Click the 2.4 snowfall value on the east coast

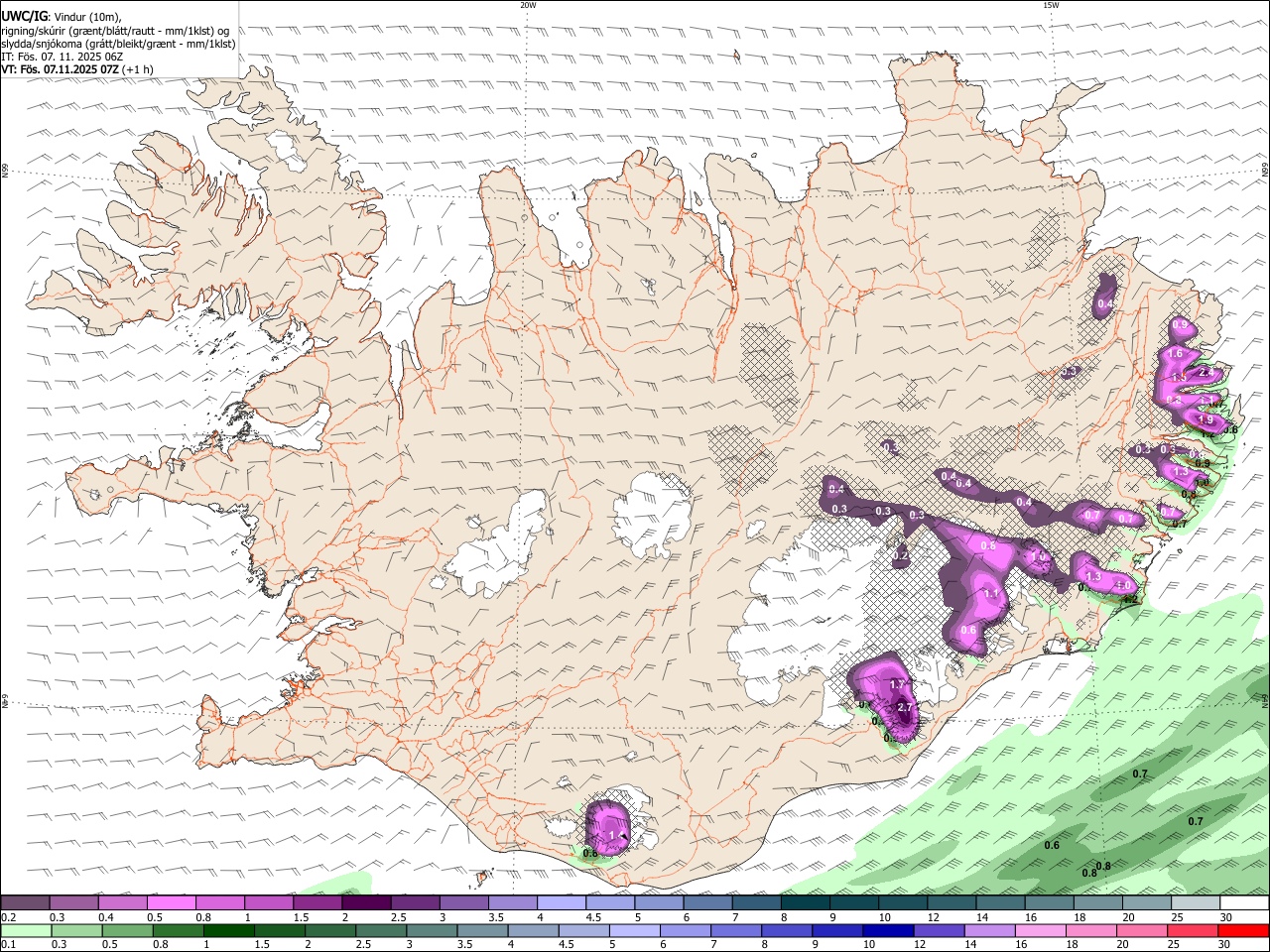click(x=1206, y=372)
